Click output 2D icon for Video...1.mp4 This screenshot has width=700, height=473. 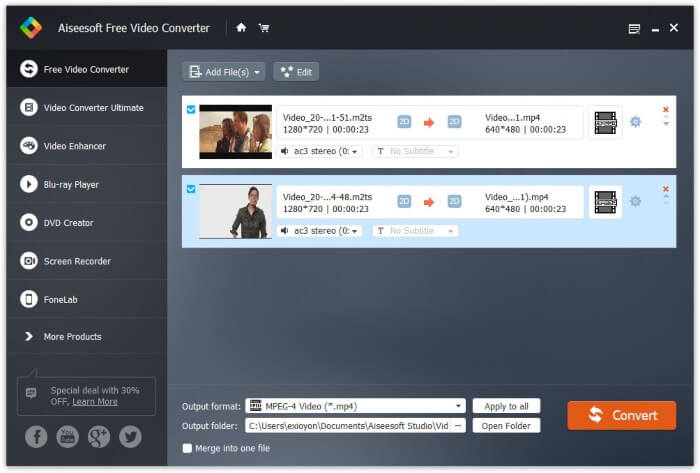(x=454, y=122)
